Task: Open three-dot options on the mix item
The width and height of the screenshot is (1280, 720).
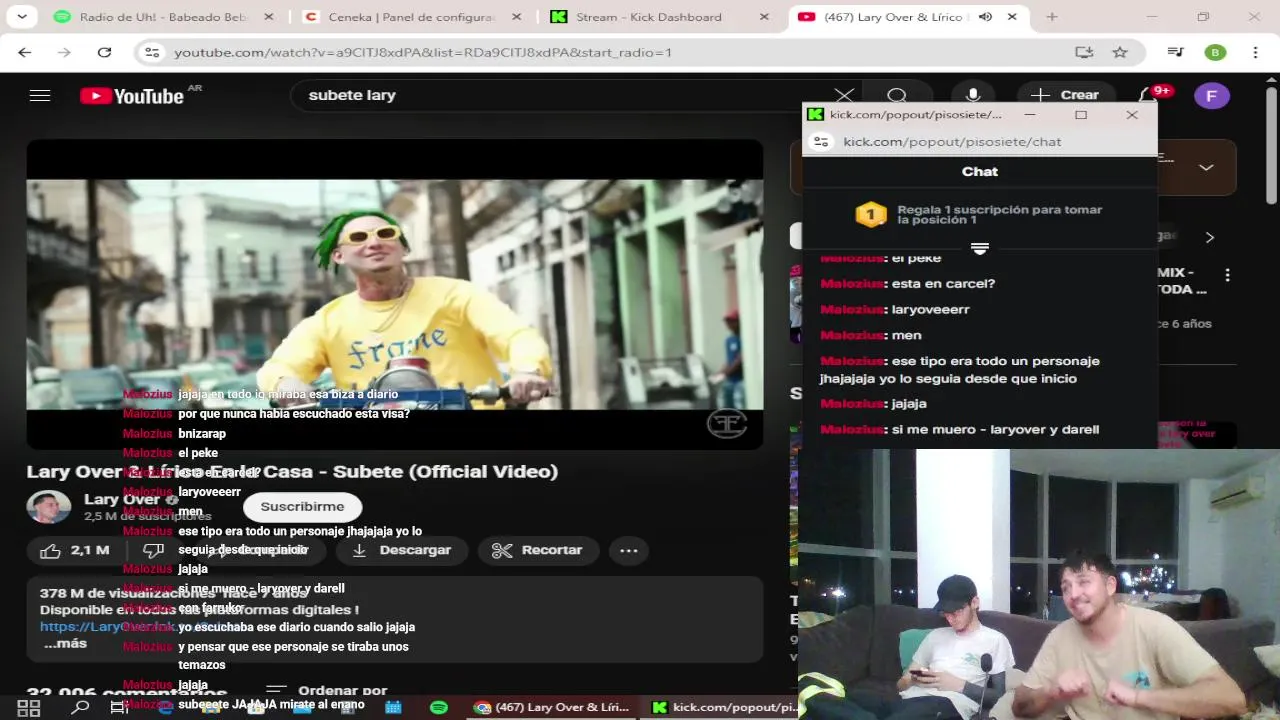Action: coord(1227,275)
